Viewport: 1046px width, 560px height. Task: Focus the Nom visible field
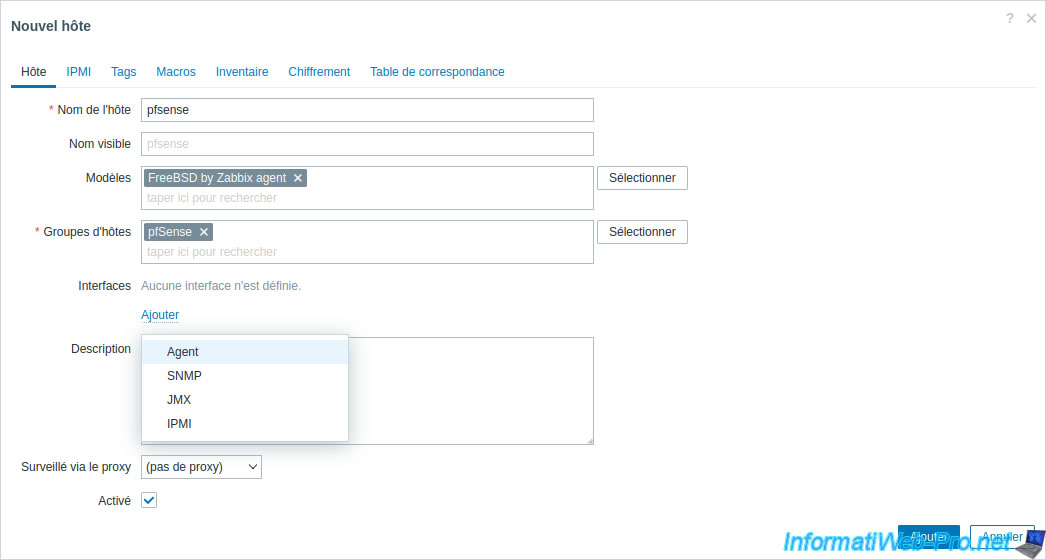367,144
